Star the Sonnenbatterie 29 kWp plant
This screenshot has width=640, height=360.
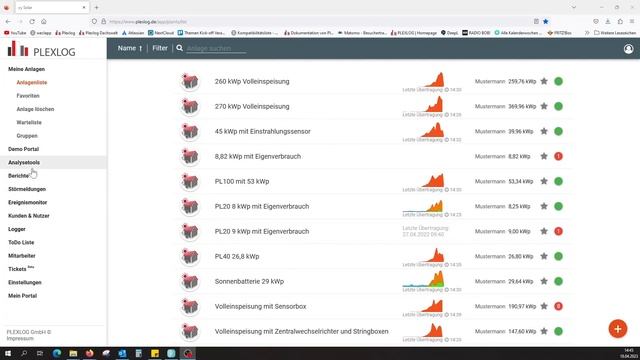coord(544,281)
